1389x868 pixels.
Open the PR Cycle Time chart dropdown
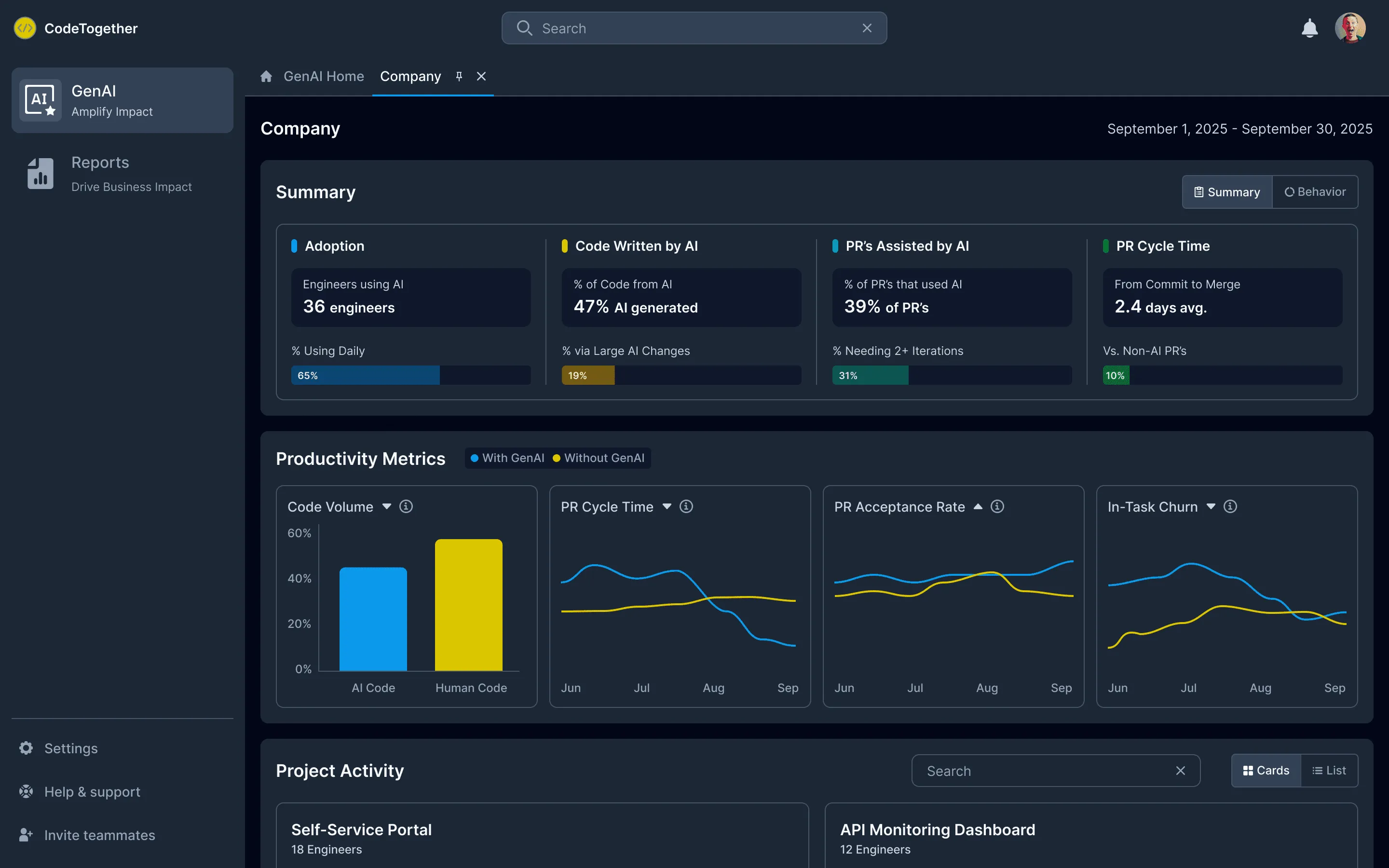(667, 506)
